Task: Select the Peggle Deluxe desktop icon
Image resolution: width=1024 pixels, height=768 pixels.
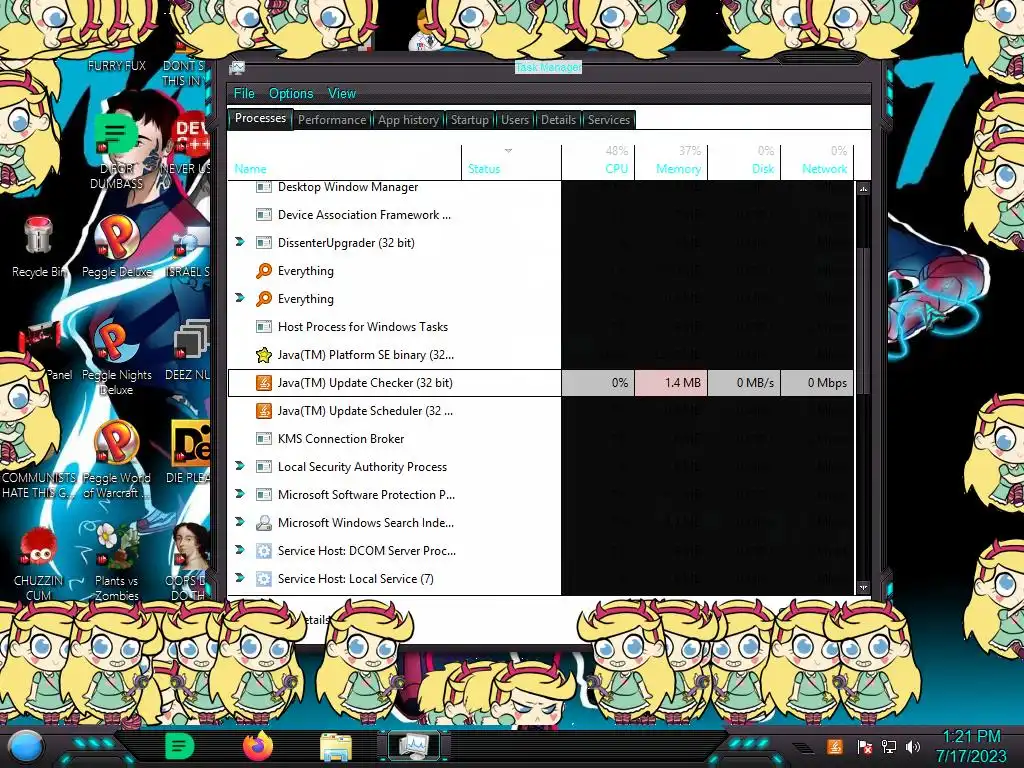Action: tap(116, 247)
